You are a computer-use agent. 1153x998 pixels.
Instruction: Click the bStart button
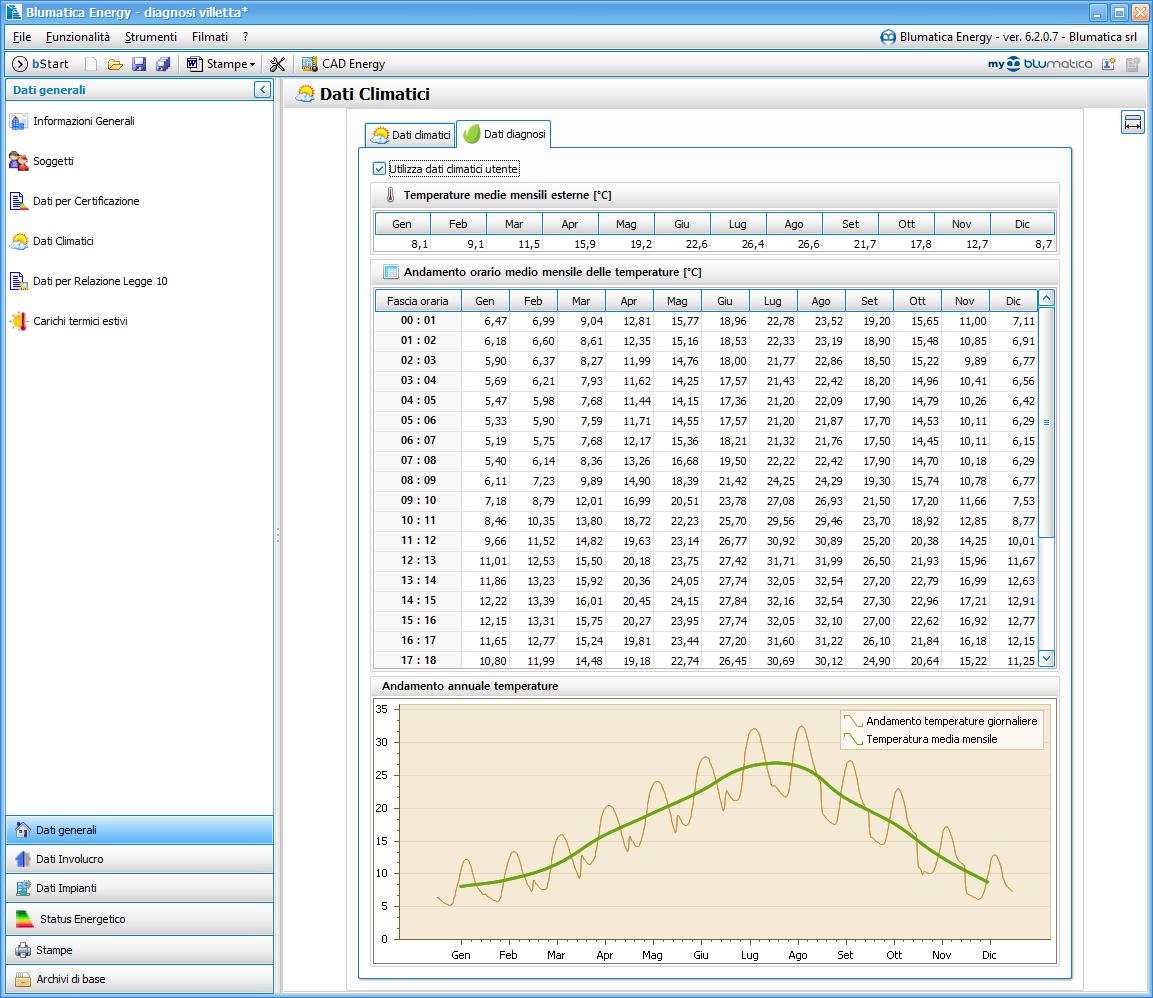tap(41, 64)
